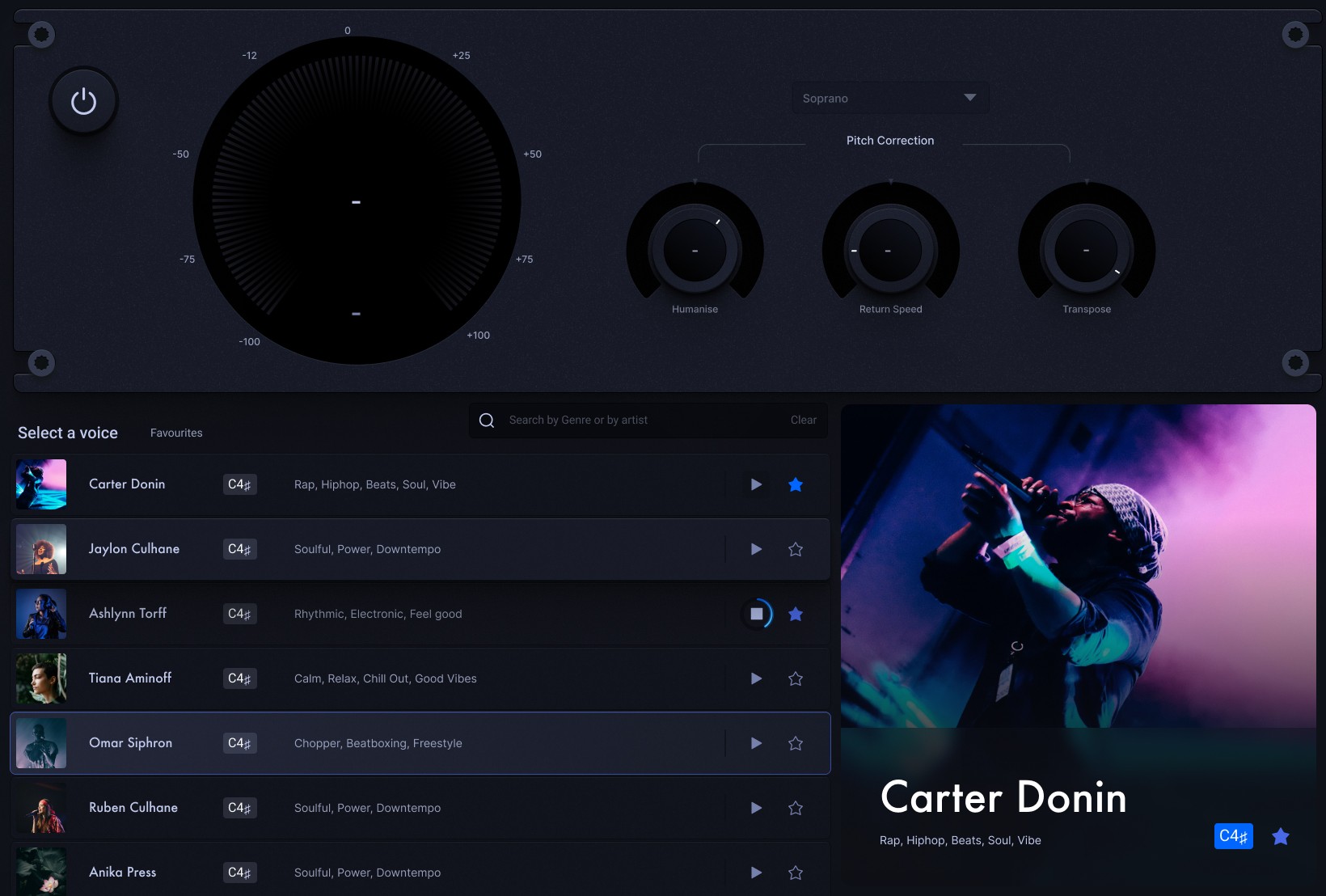Open the Soprano voice type dropdown
1326x896 pixels.
click(889, 97)
